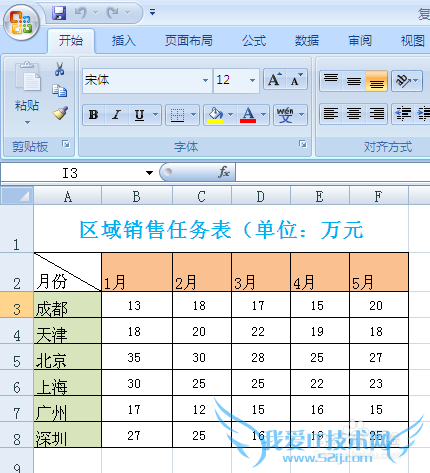Paste with the 粘贴 clipboard button
Screen dimensions: 430x473
tap(27, 87)
